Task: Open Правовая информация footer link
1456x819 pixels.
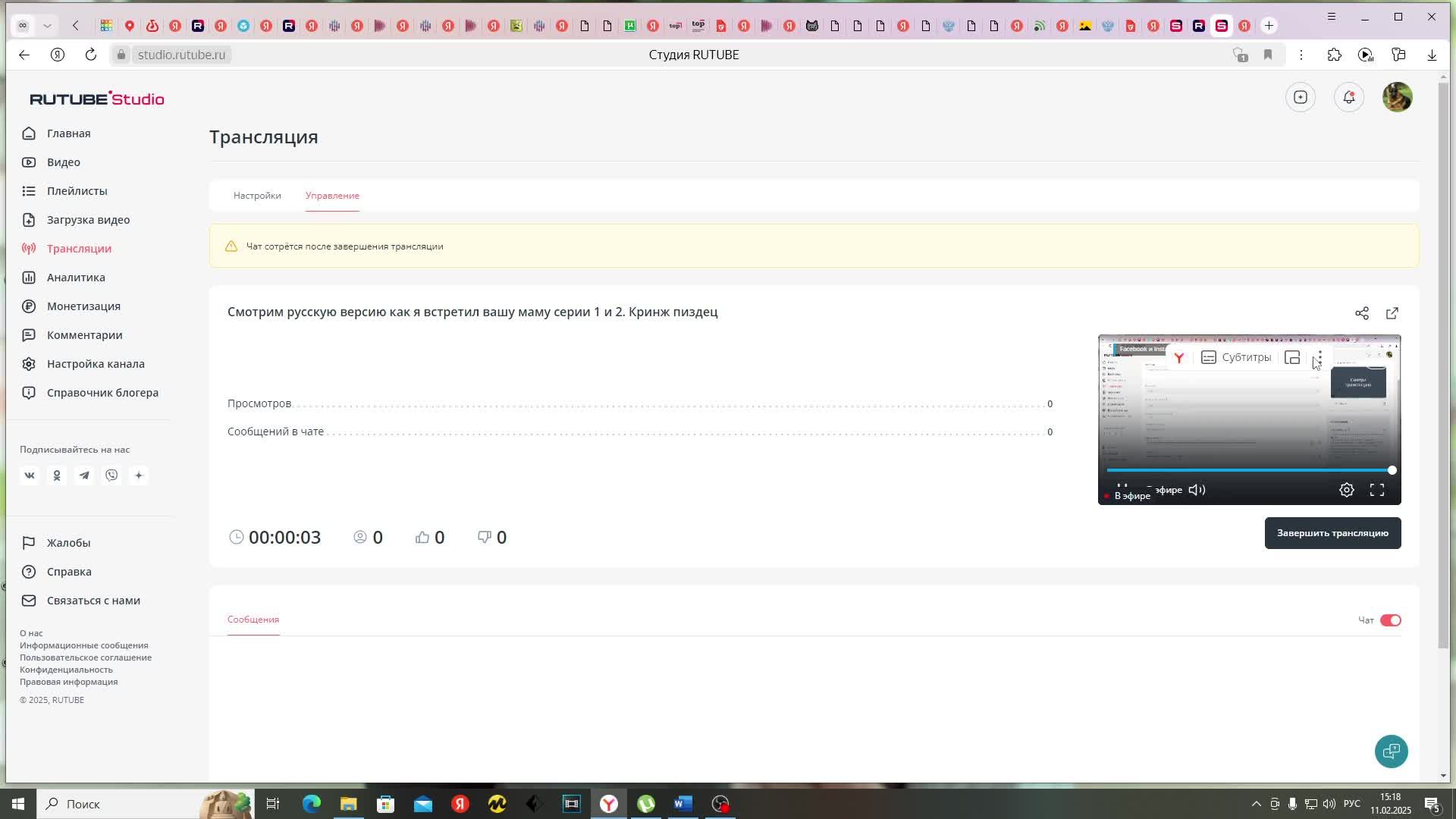Action: pyautogui.click(x=69, y=682)
